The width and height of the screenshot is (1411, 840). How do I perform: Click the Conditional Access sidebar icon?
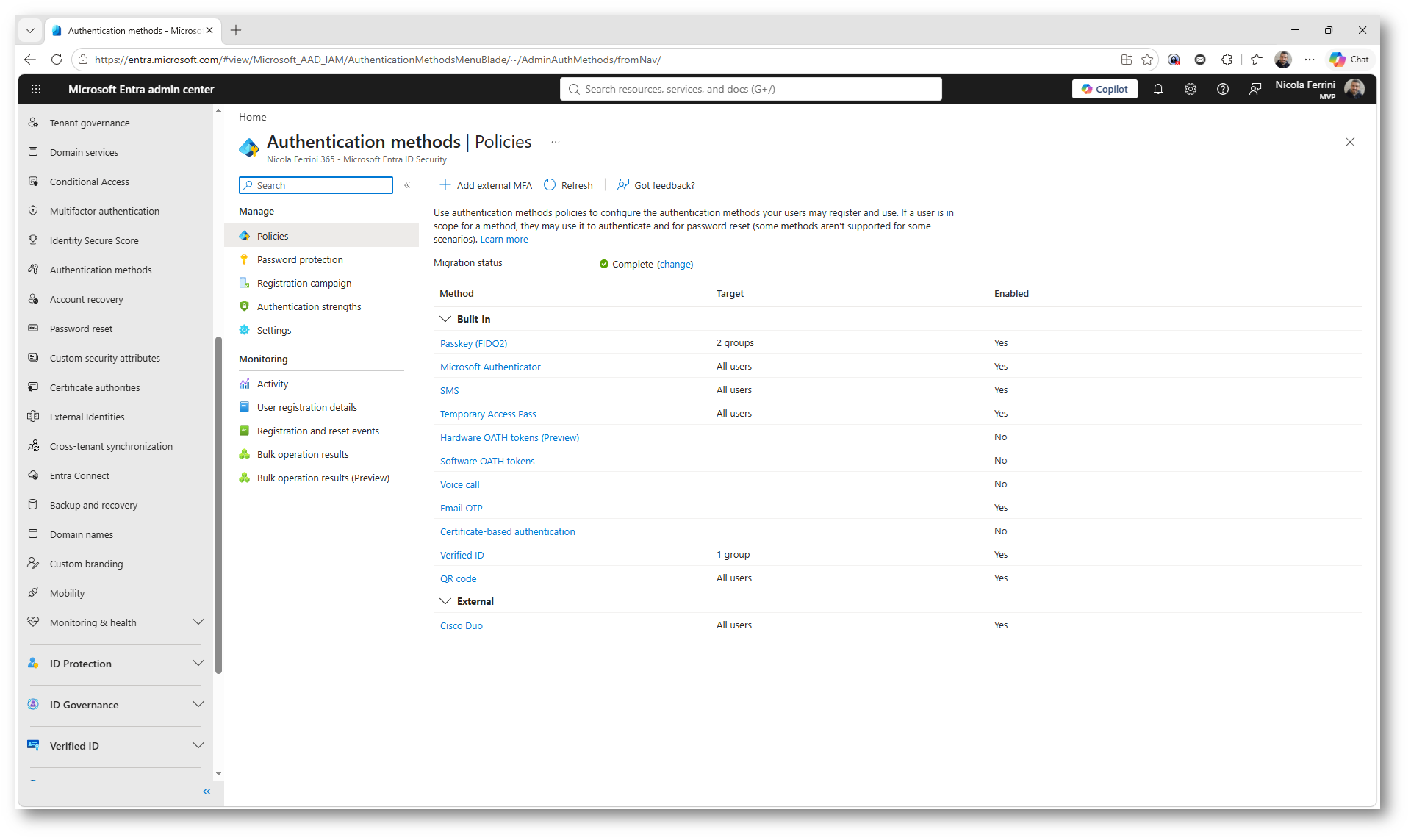[33, 182]
